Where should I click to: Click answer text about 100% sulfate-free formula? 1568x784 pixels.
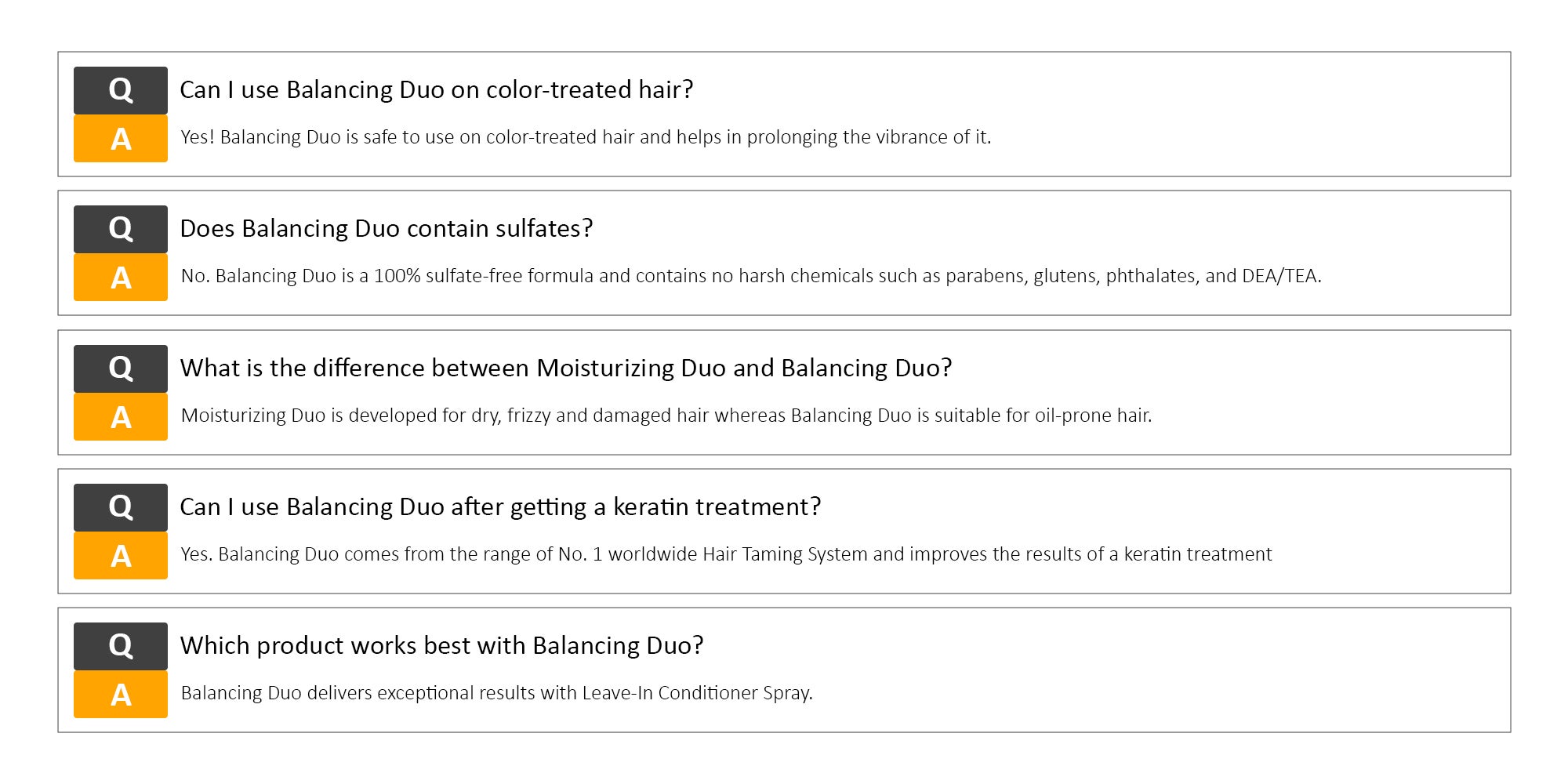coord(751,276)
